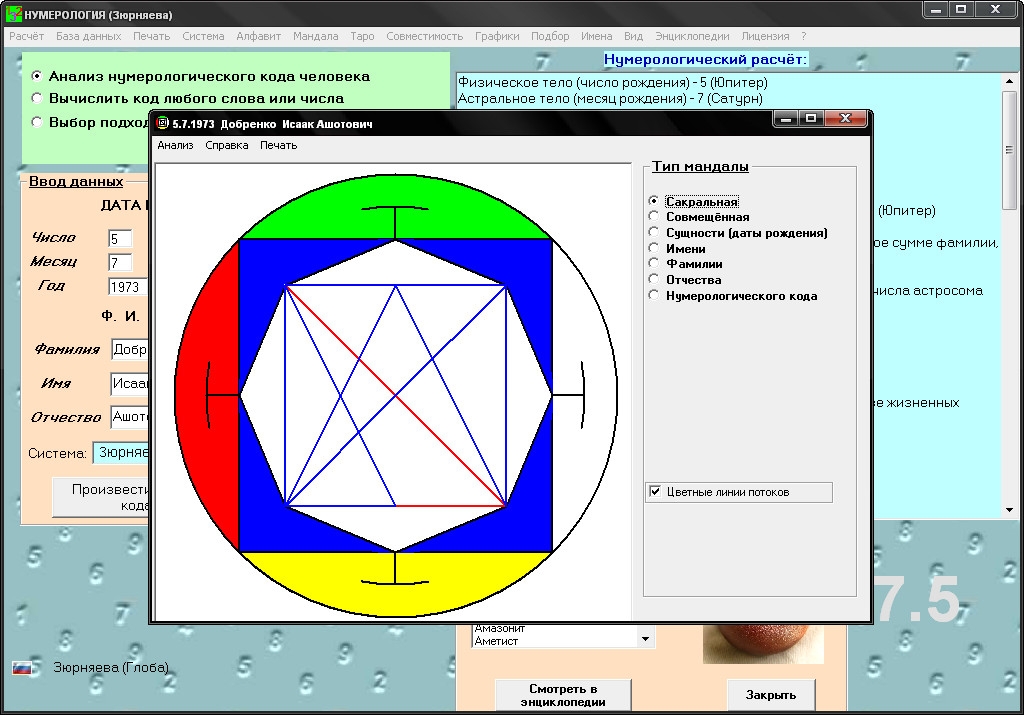
Task: Click the Зюрняева (Глоба) label
Action: (x=110, y=667)
